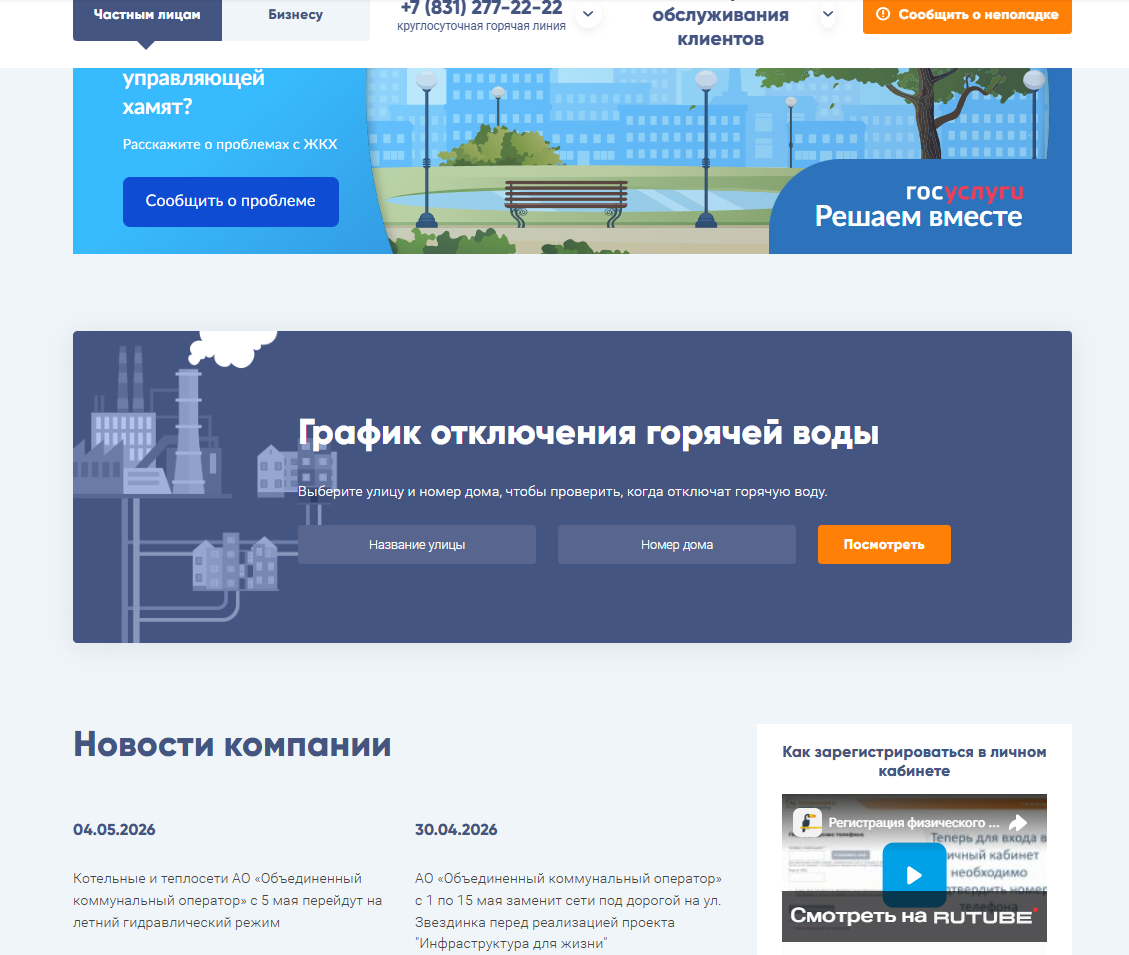Click the park bench banner illustration

(566, 202)
